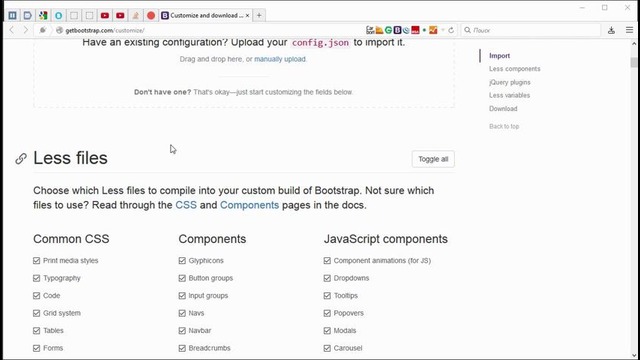This screenshot has height=360, width=640.
Task: Click the orange wedge bookmark icon next to Car Scan
Action: [x=379, y=30]
